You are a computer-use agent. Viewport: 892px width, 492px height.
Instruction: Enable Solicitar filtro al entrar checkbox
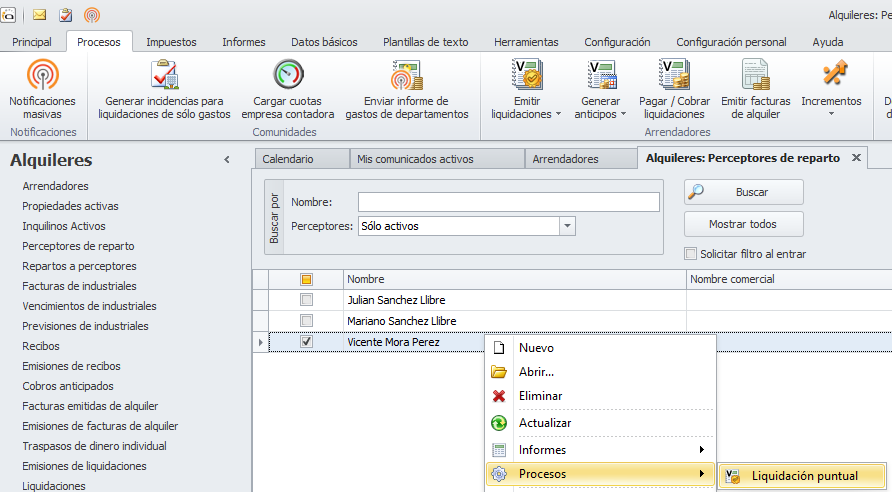coord(691,254)
